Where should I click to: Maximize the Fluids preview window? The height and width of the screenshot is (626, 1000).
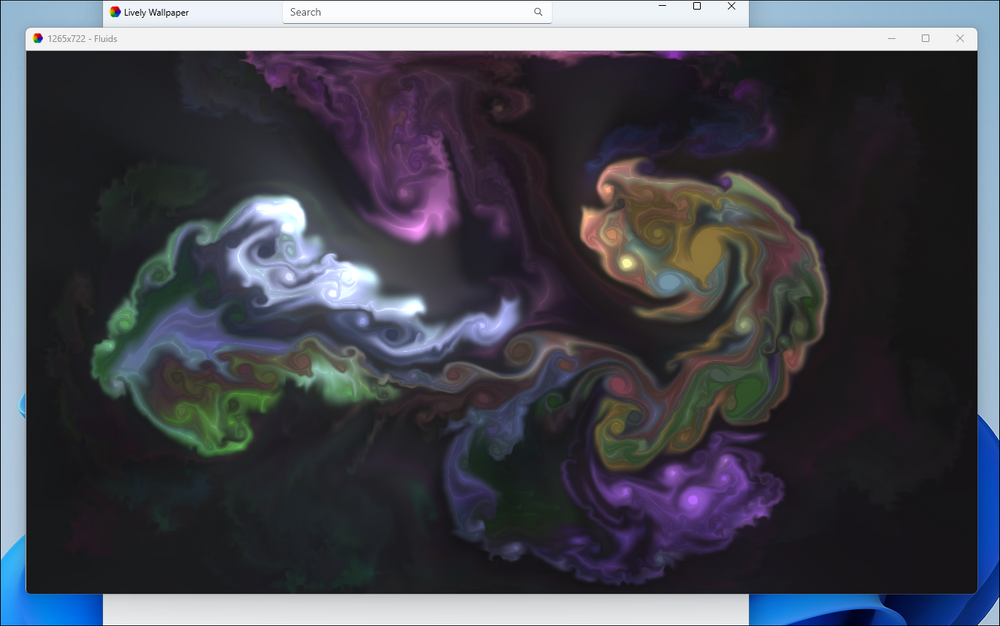[925, 38]
